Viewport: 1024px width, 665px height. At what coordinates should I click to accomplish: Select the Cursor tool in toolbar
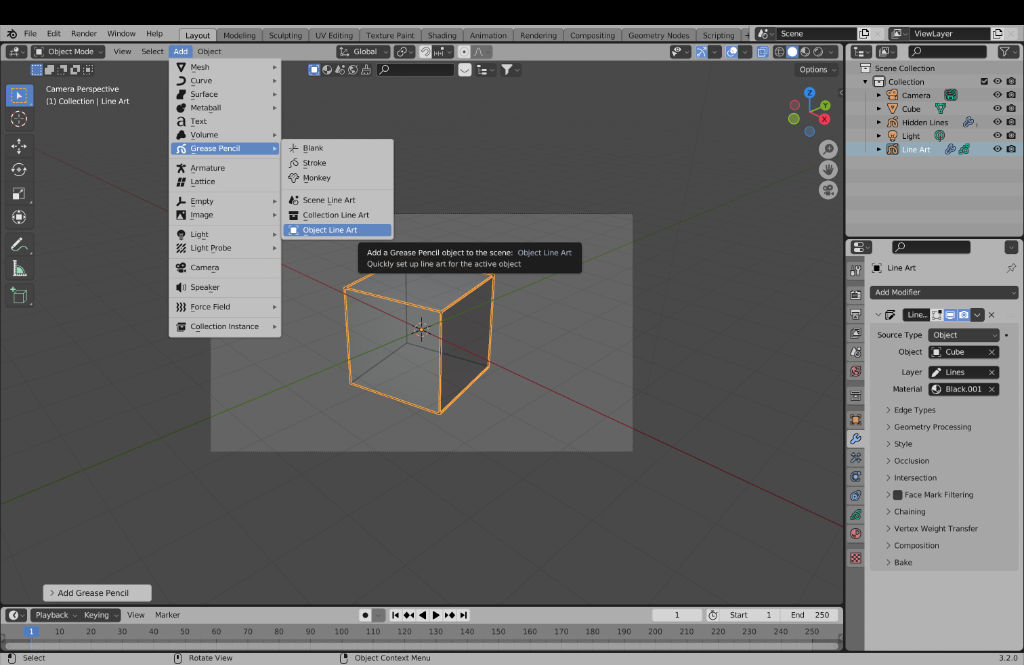coord(19,119)
